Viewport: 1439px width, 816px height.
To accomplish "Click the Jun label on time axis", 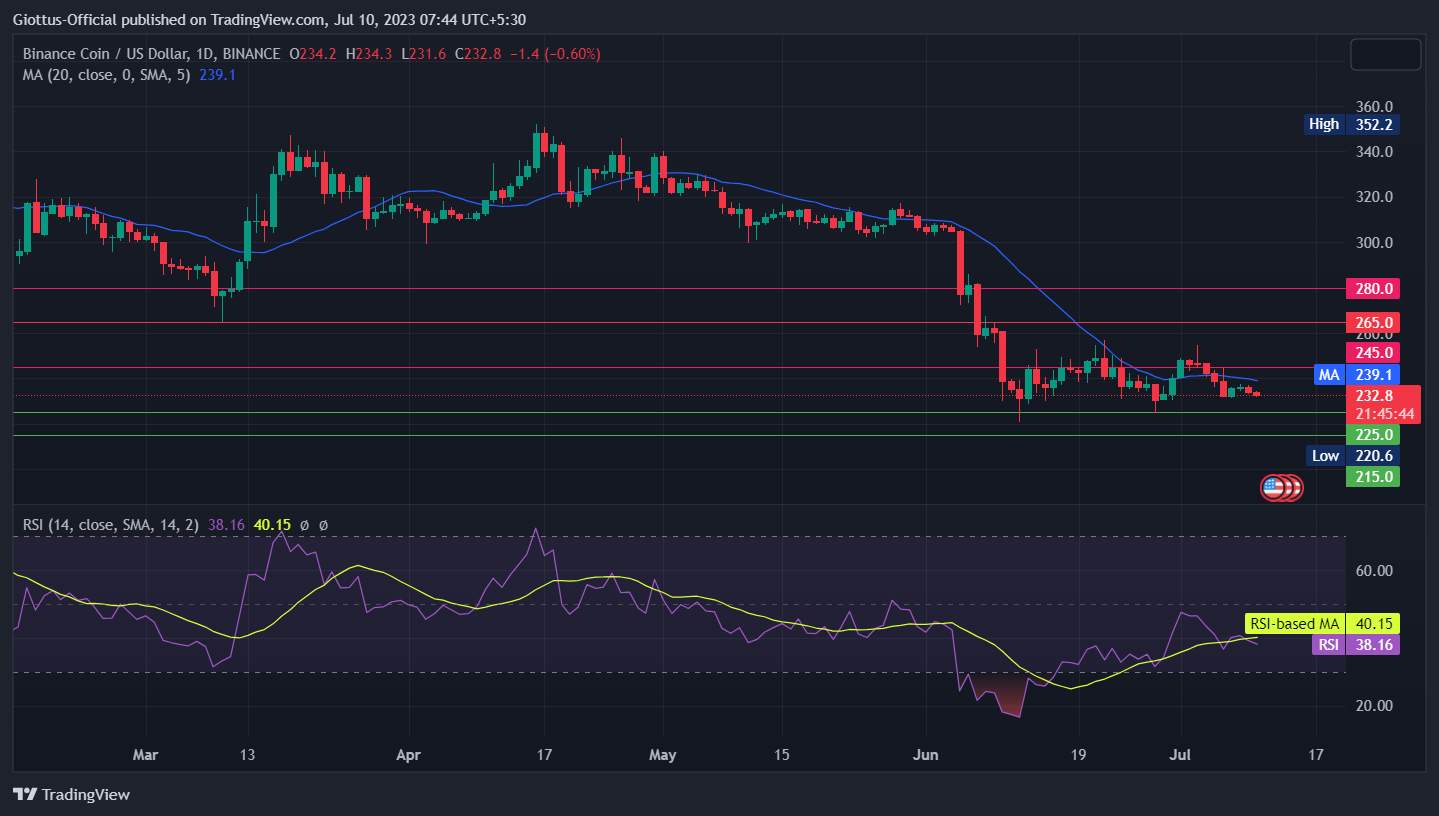I will tap(925, 754).
